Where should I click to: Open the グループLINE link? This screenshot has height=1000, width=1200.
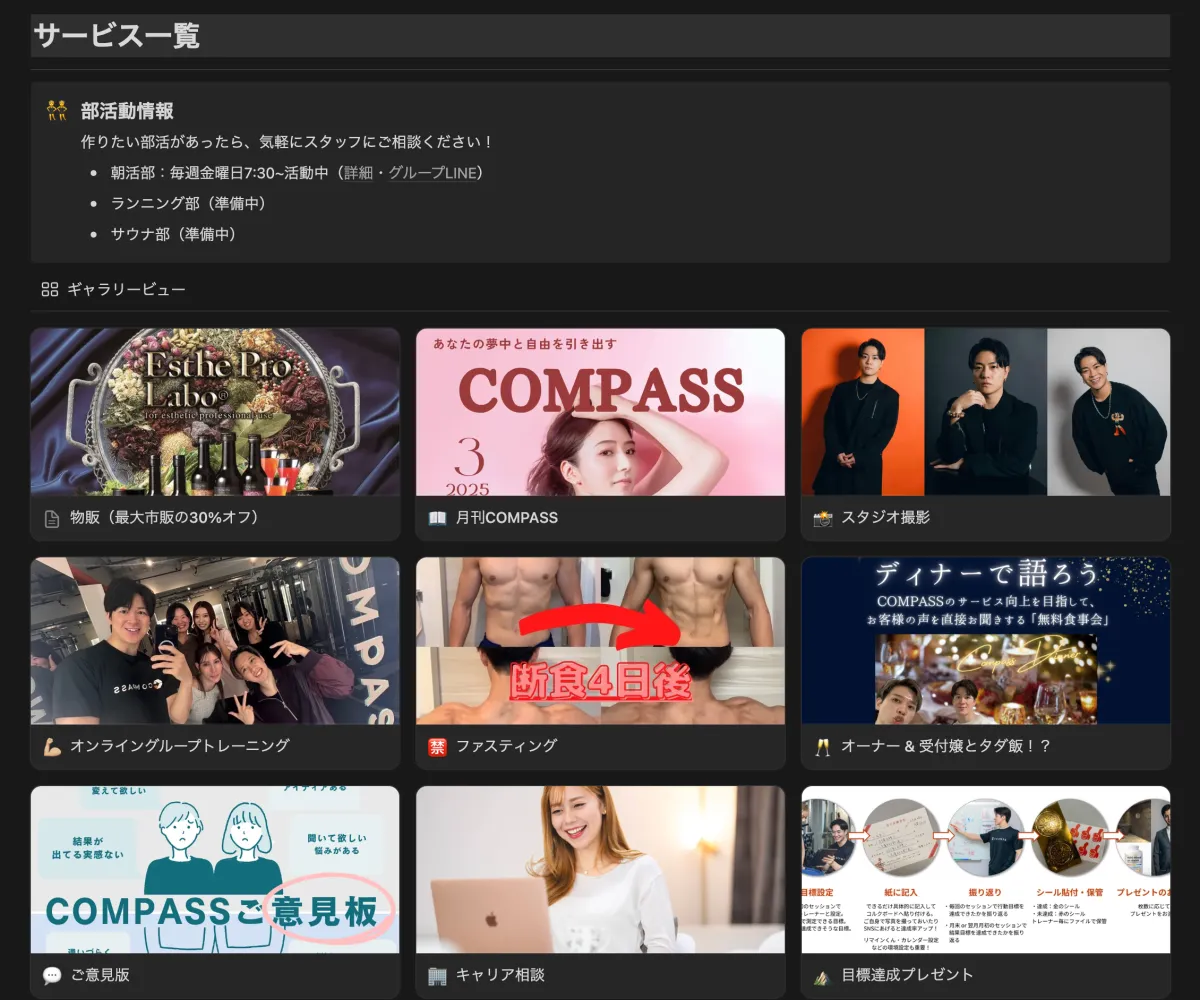tap(432, 173)
